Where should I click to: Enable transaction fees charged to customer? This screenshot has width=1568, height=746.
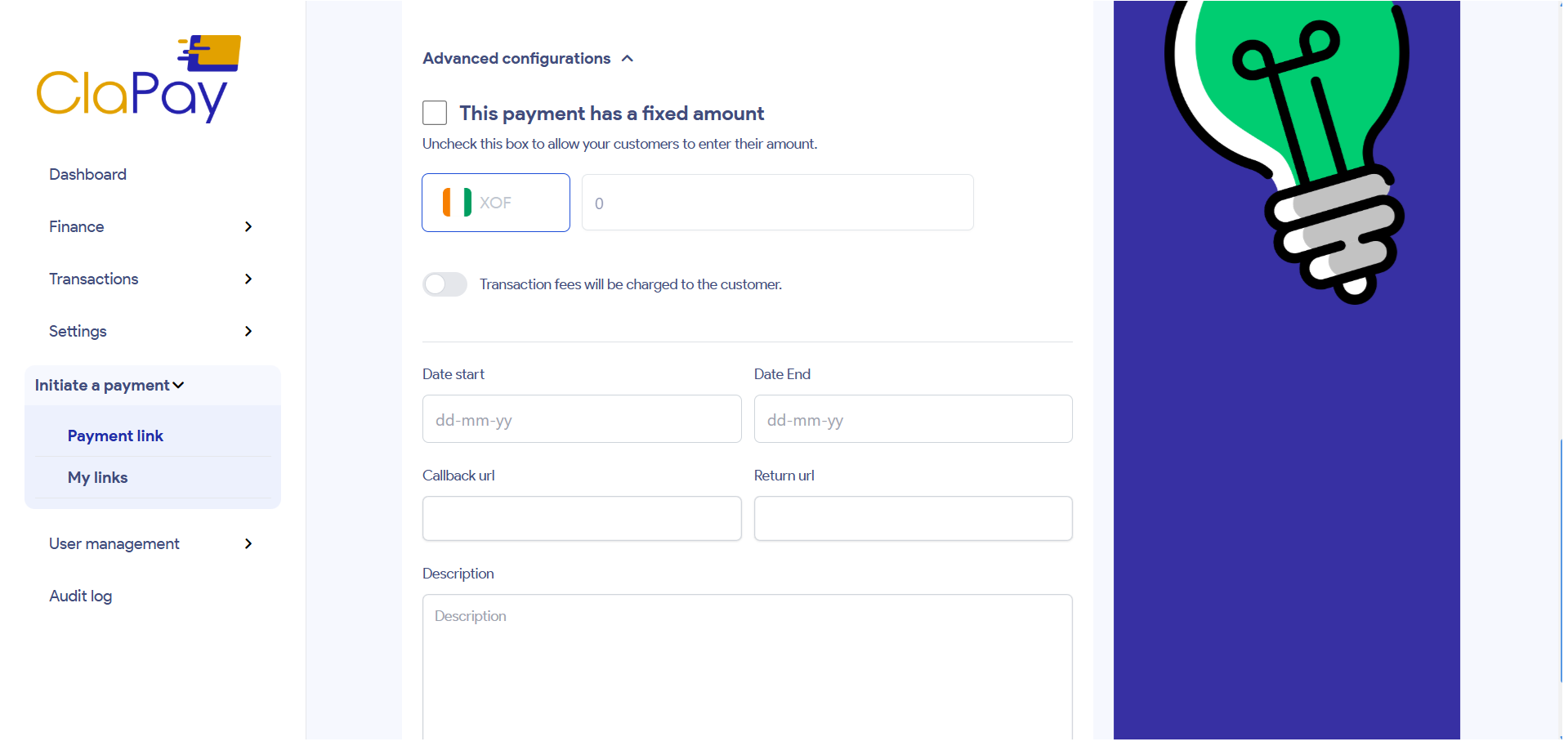(444, 284)
